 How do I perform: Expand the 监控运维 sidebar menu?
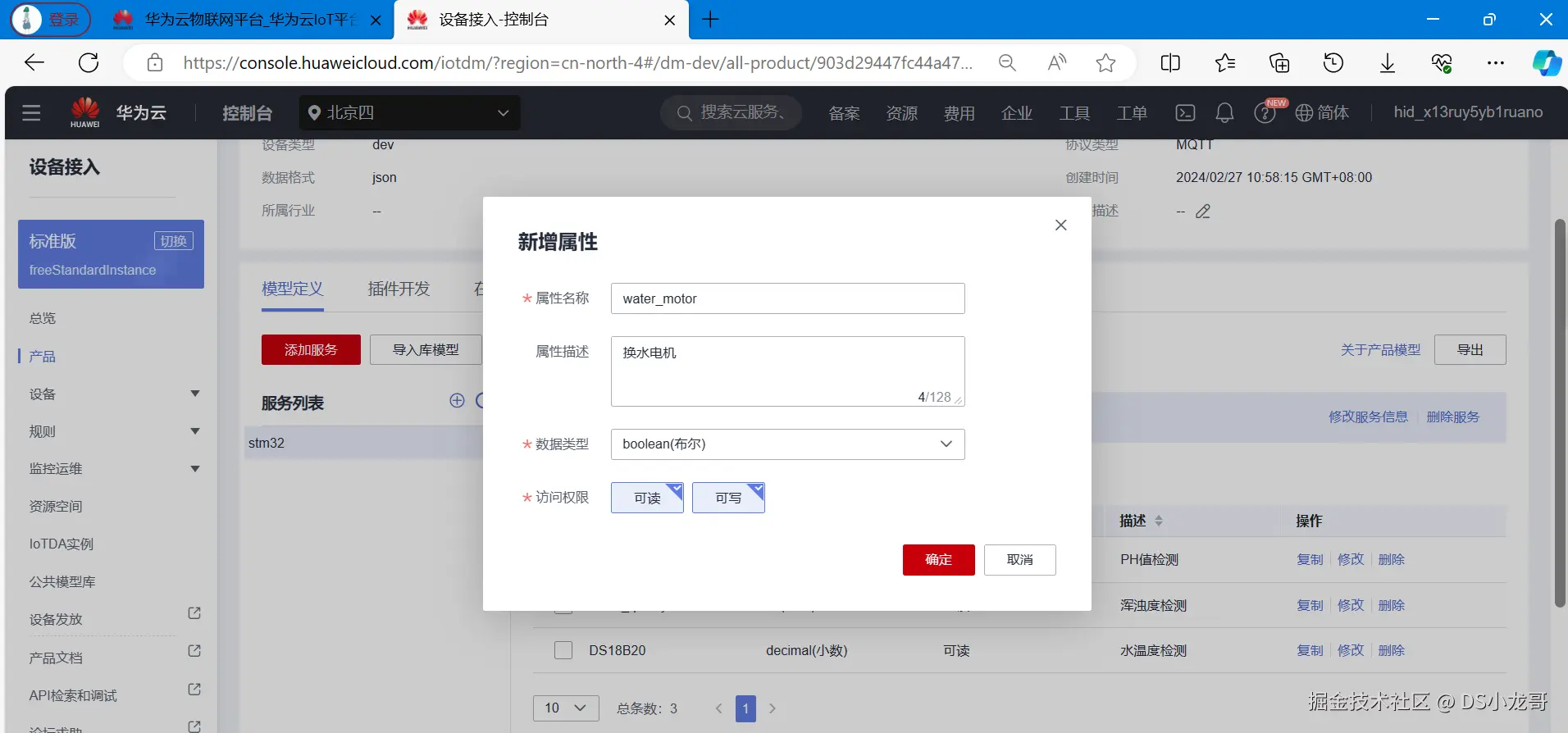point(195,469)
